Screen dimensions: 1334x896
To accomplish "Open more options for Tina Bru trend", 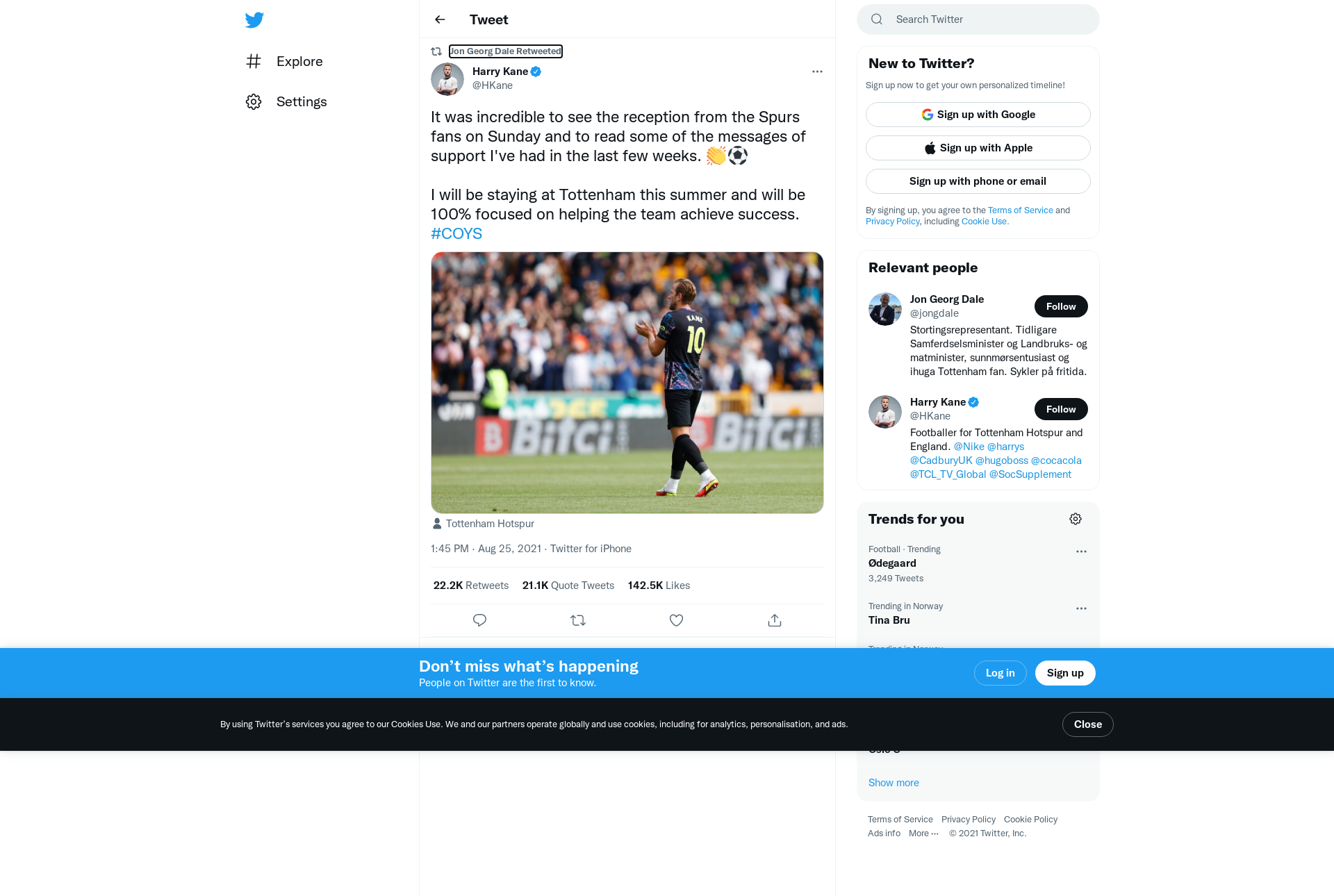I will point(1081,608).
